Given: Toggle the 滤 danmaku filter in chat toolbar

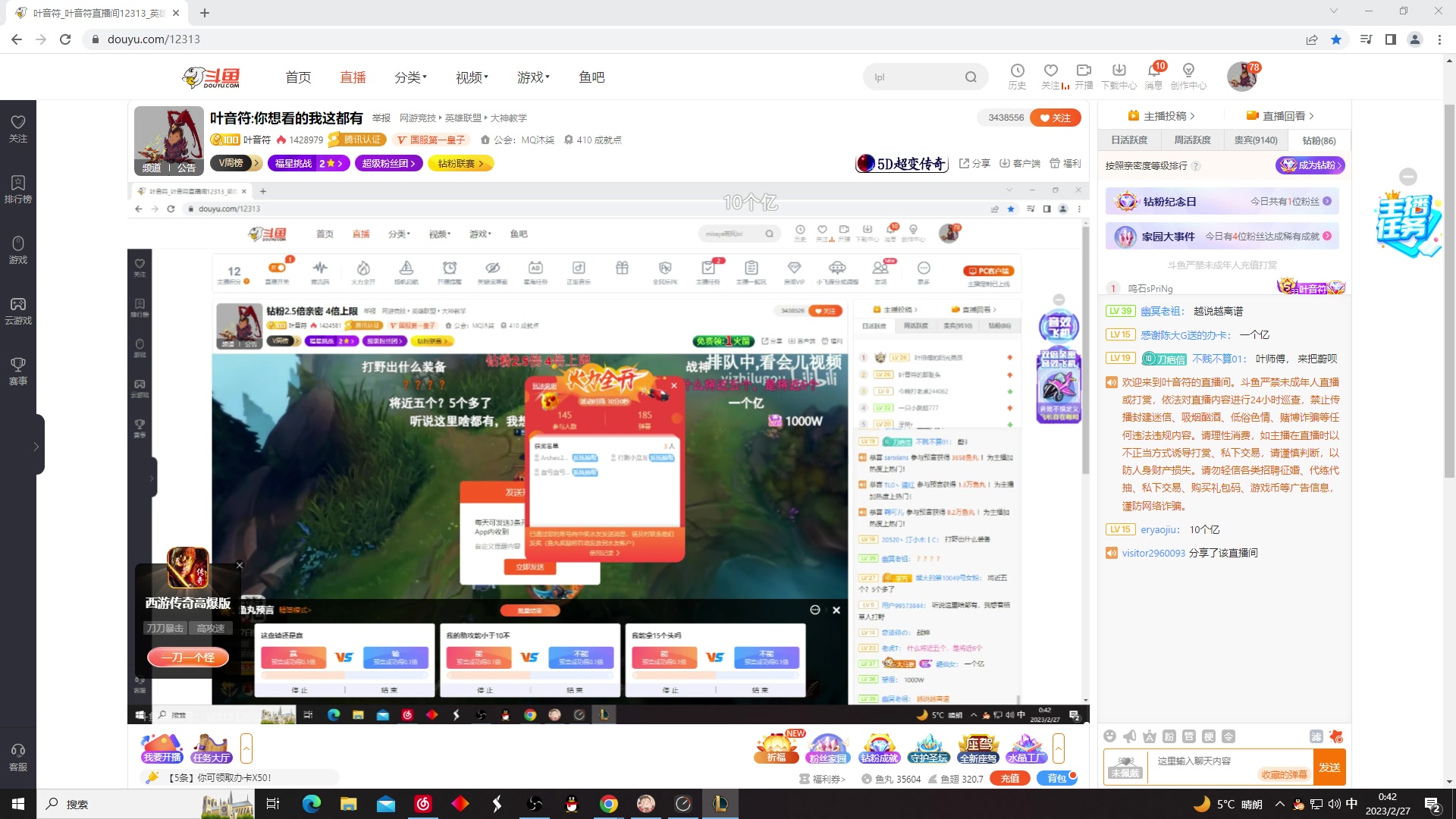Looking at the screenshot, I should (x=1316, y=736).
